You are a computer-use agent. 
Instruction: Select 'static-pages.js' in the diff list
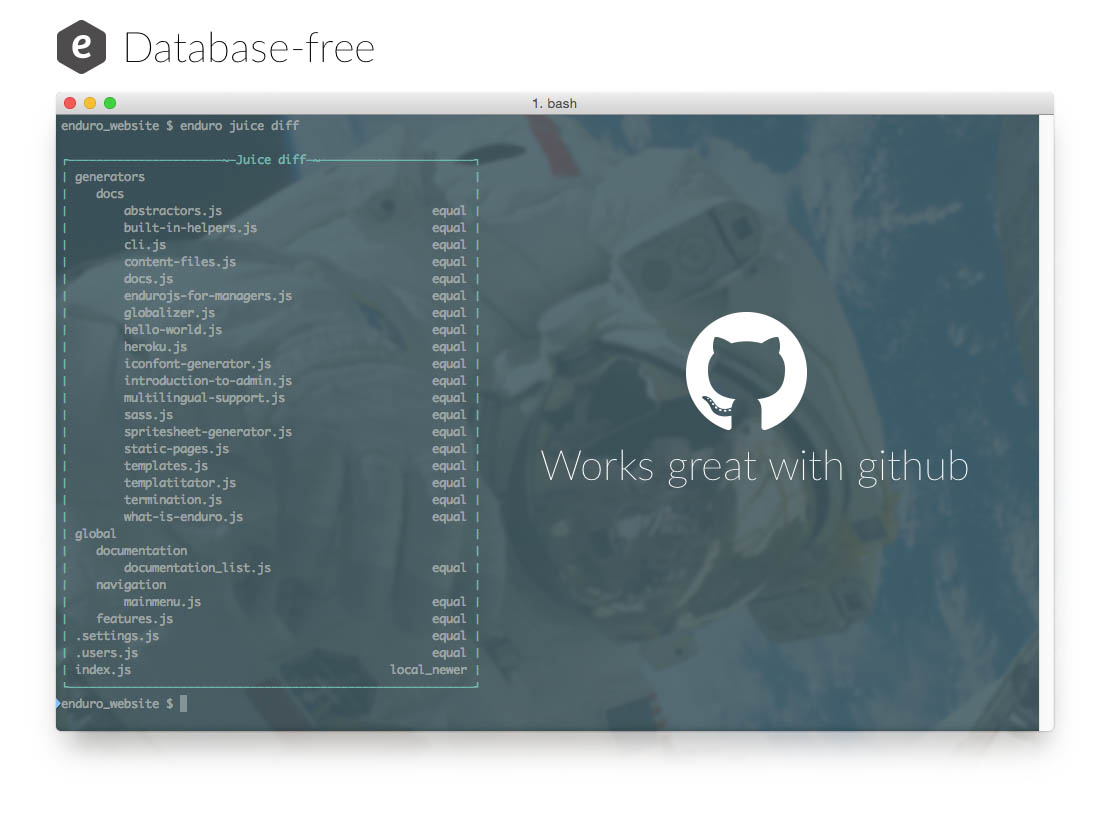pos(177,449)
